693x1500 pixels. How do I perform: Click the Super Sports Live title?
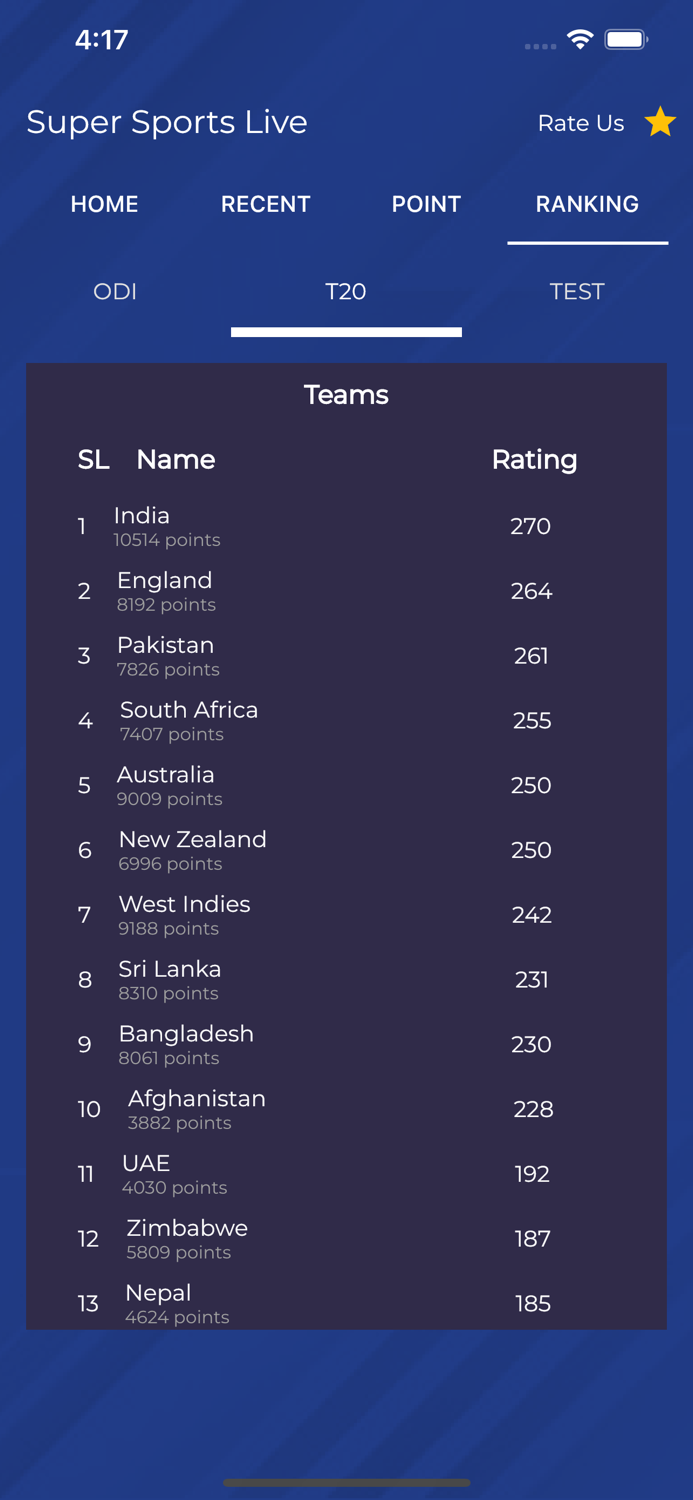click(167, 122)
